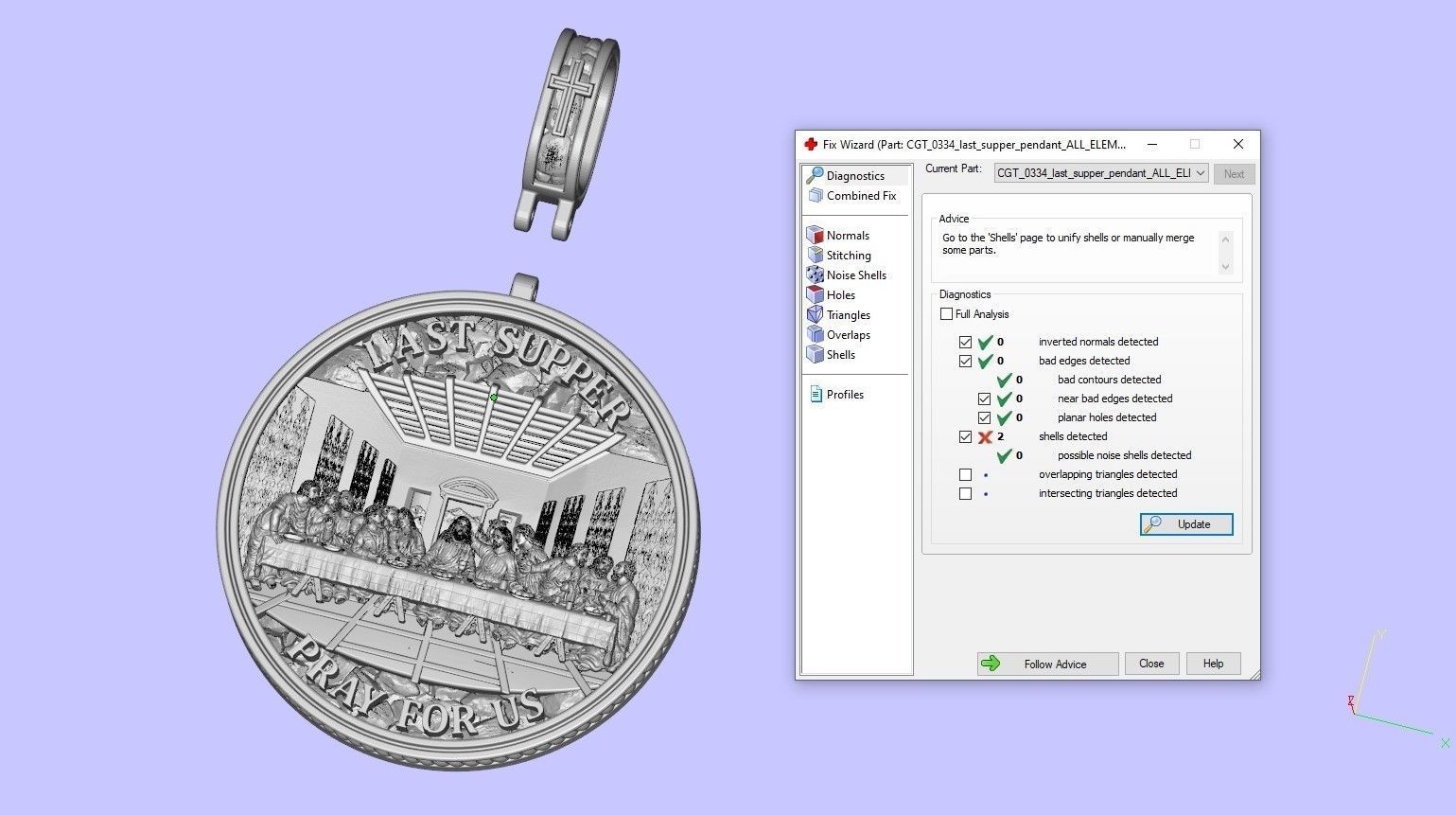Click the 'possible noise shells detected' text
1456x815 pixels.
[x=1124, y=455]
